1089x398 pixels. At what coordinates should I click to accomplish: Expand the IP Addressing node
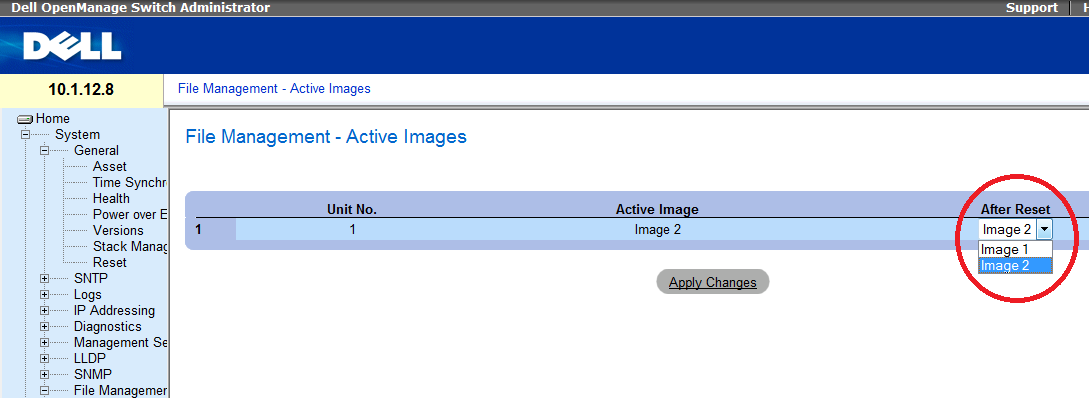click(44, 310)
